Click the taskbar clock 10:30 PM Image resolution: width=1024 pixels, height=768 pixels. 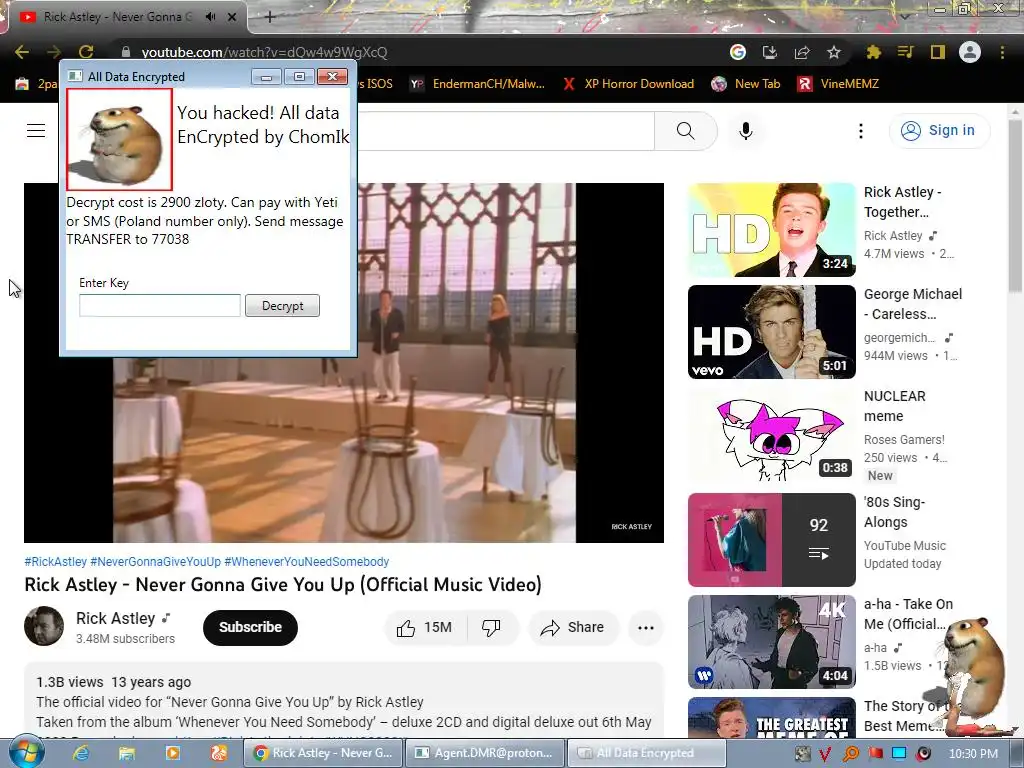(x=973, y=754)
